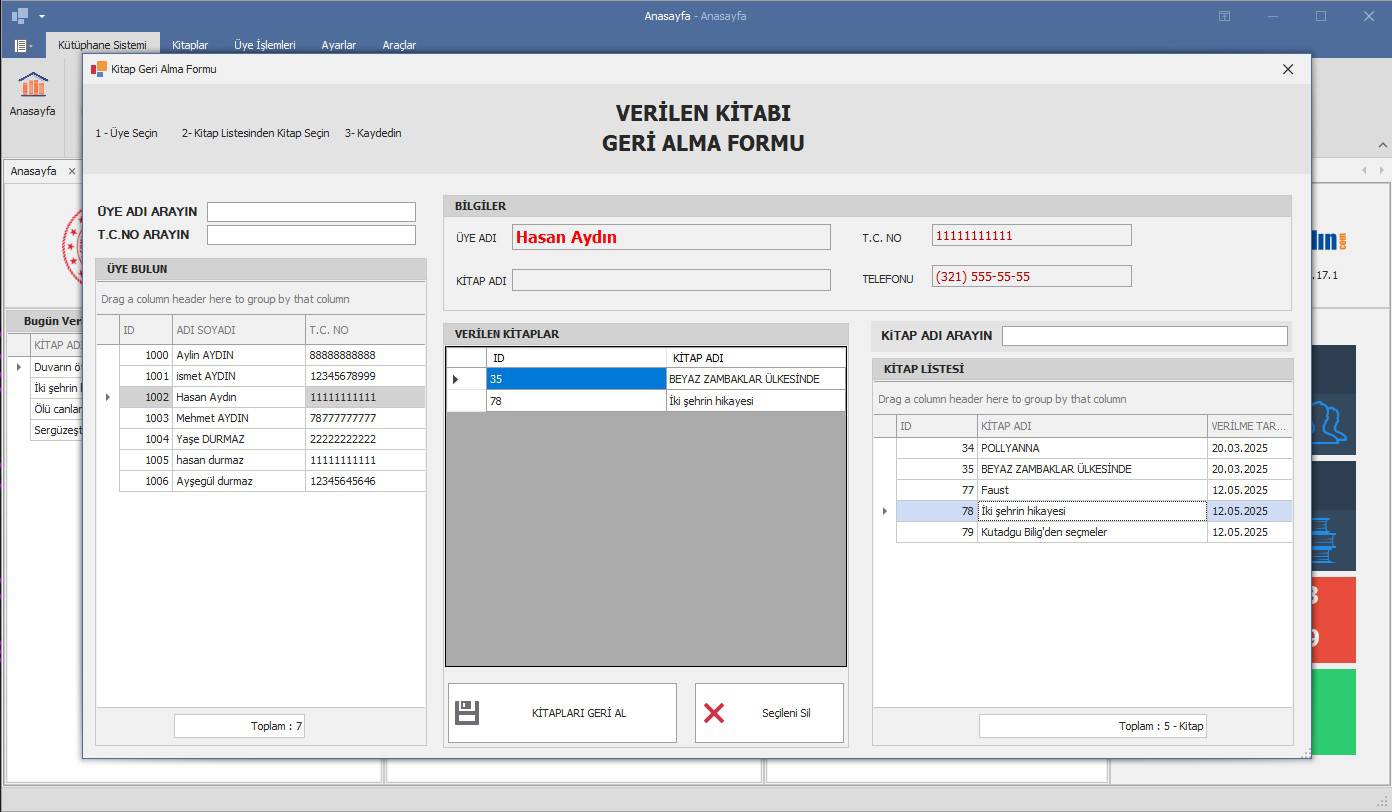Collapse the ribbon using the chevron

tap(1383, 146)
